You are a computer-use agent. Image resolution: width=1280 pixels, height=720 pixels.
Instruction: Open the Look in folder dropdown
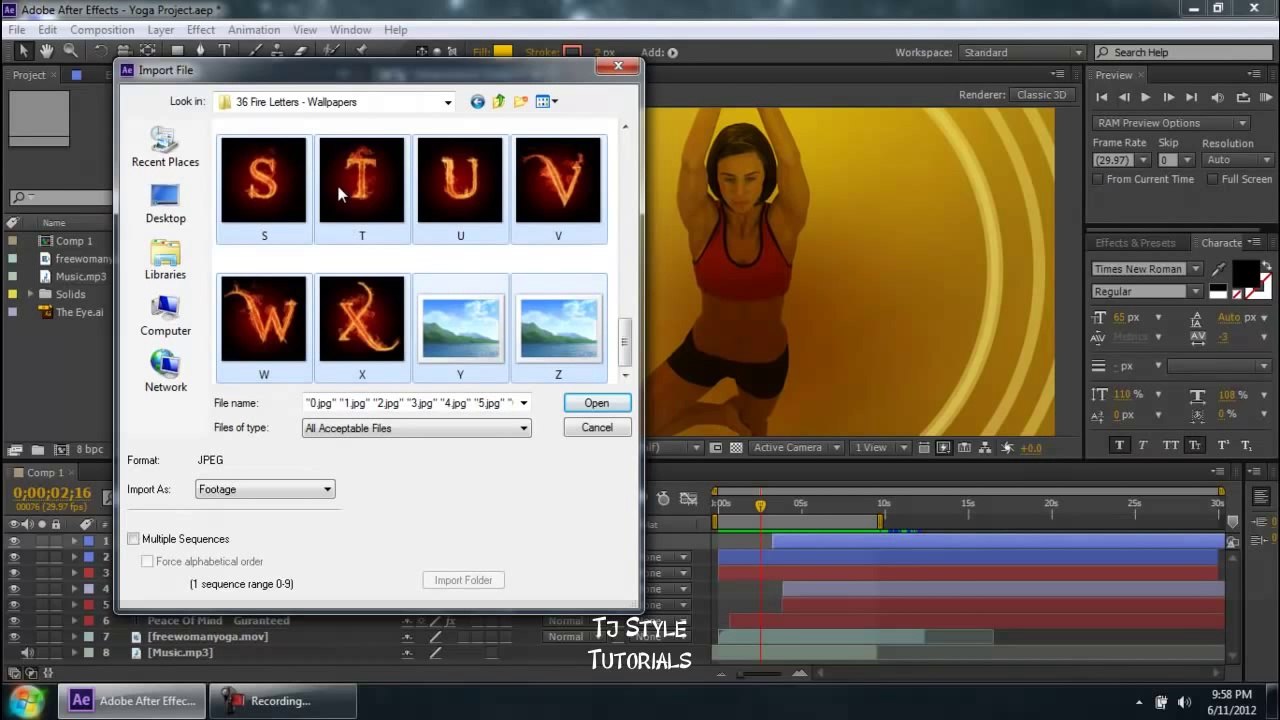pyautogui.click(x=448, y=102)
